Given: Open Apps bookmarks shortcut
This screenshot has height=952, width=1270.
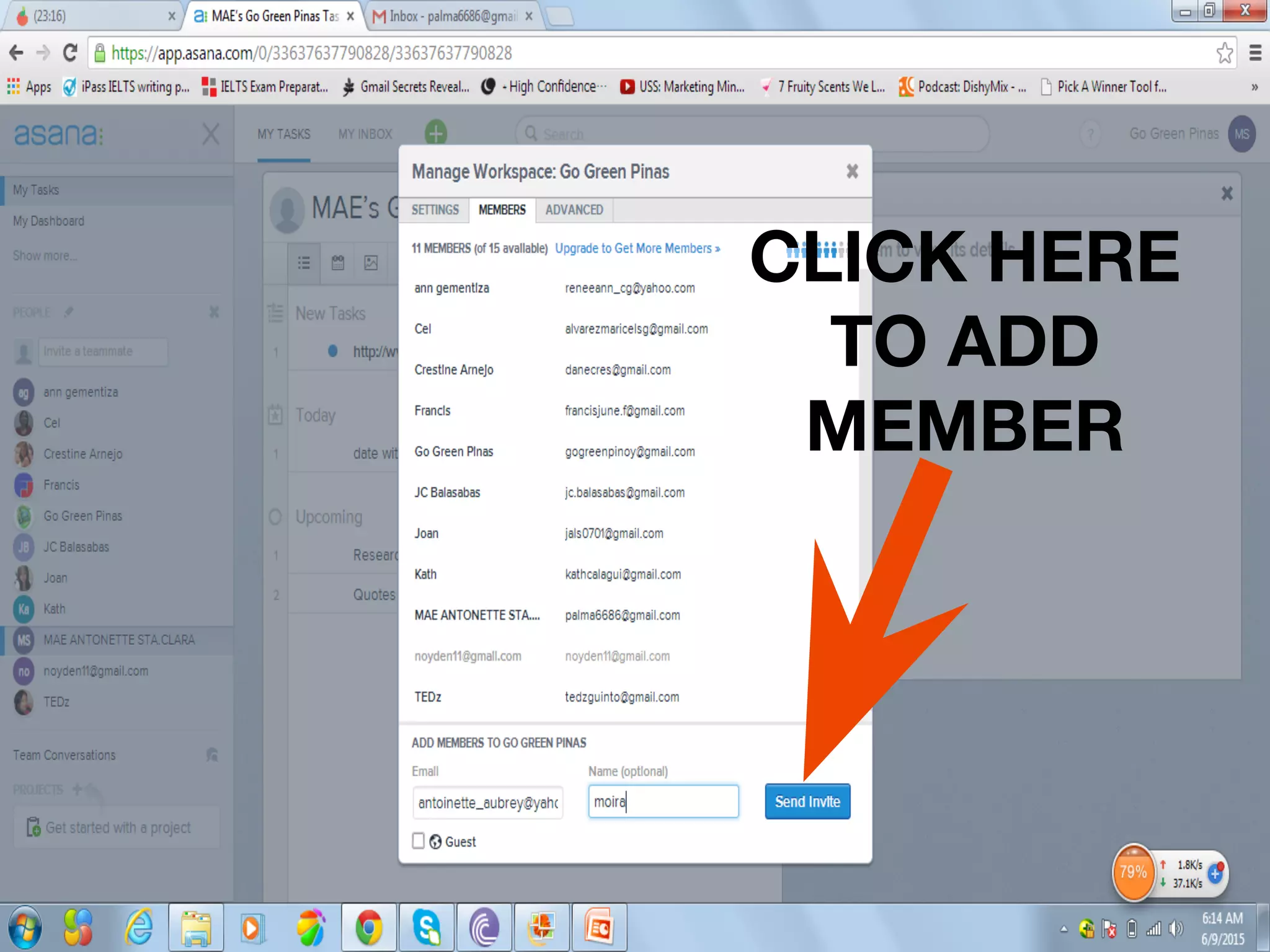Looking at the screenshot, I should click(29, 87).
